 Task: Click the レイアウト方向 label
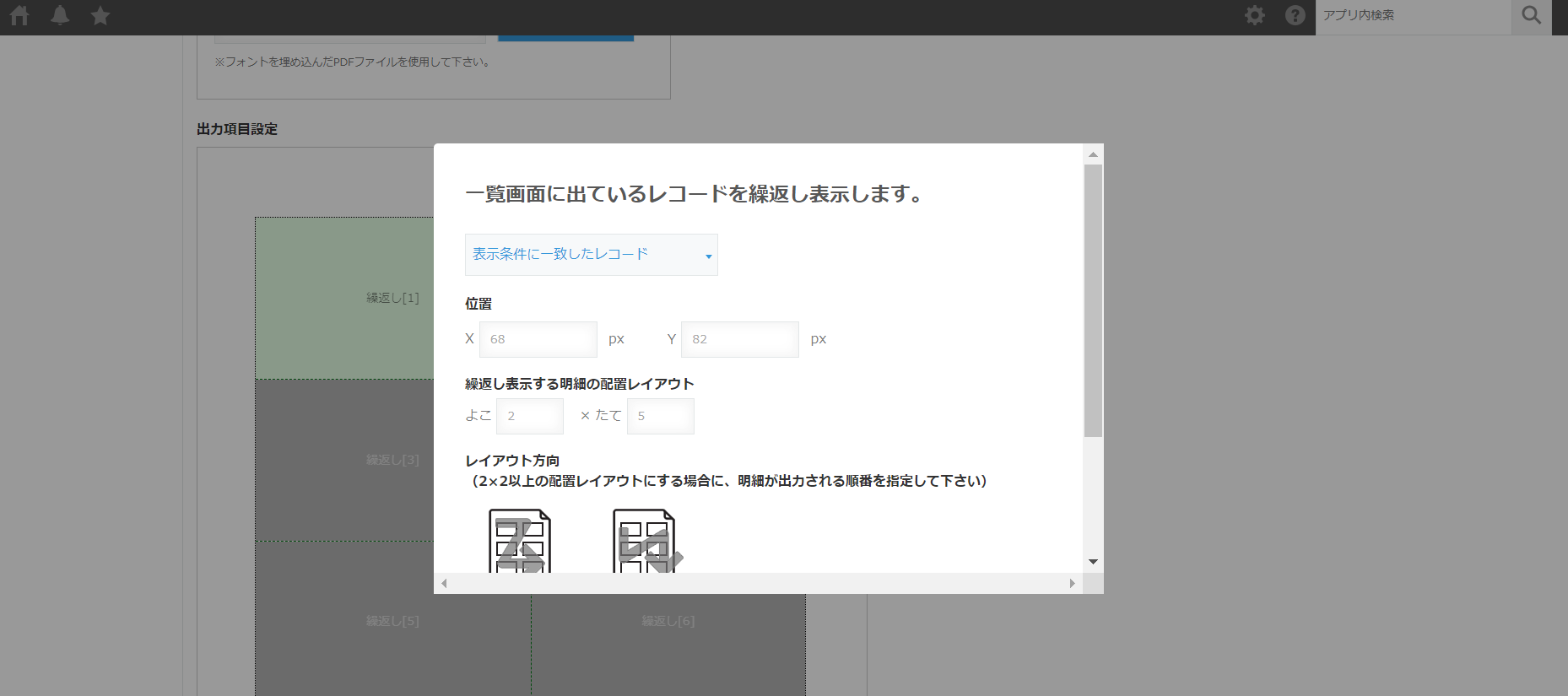click(512, 461)
